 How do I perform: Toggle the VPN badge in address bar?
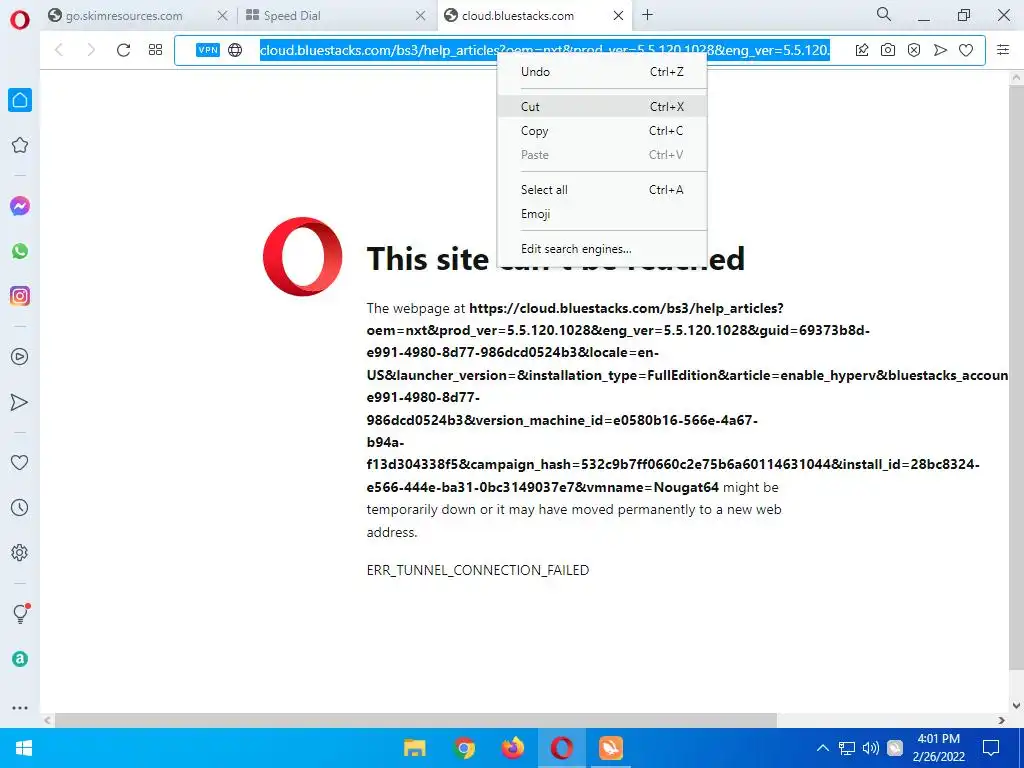click(208, 50)
